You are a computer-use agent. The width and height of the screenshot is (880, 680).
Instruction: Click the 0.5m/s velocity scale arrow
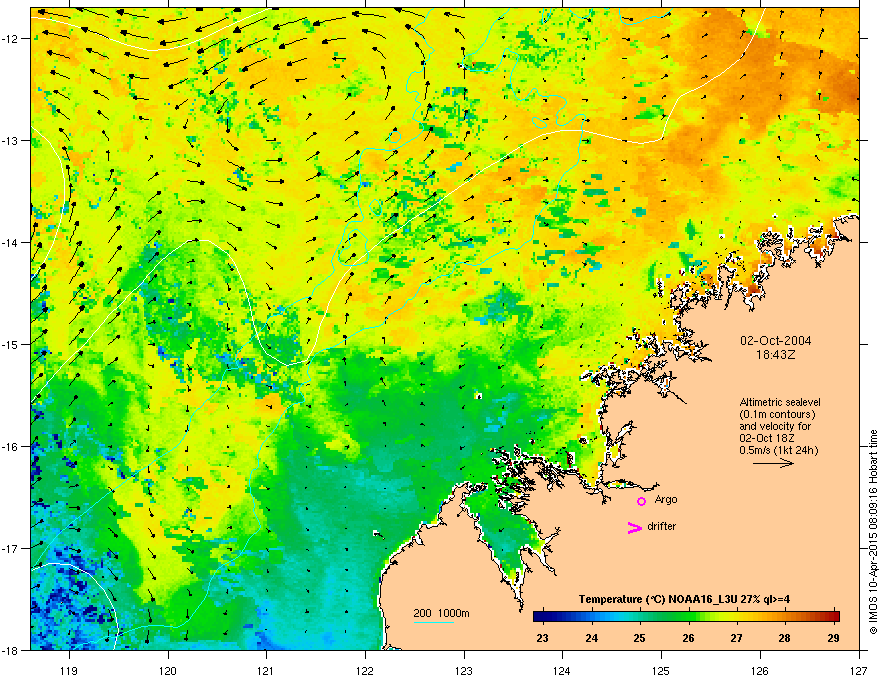tap(773, 463)
